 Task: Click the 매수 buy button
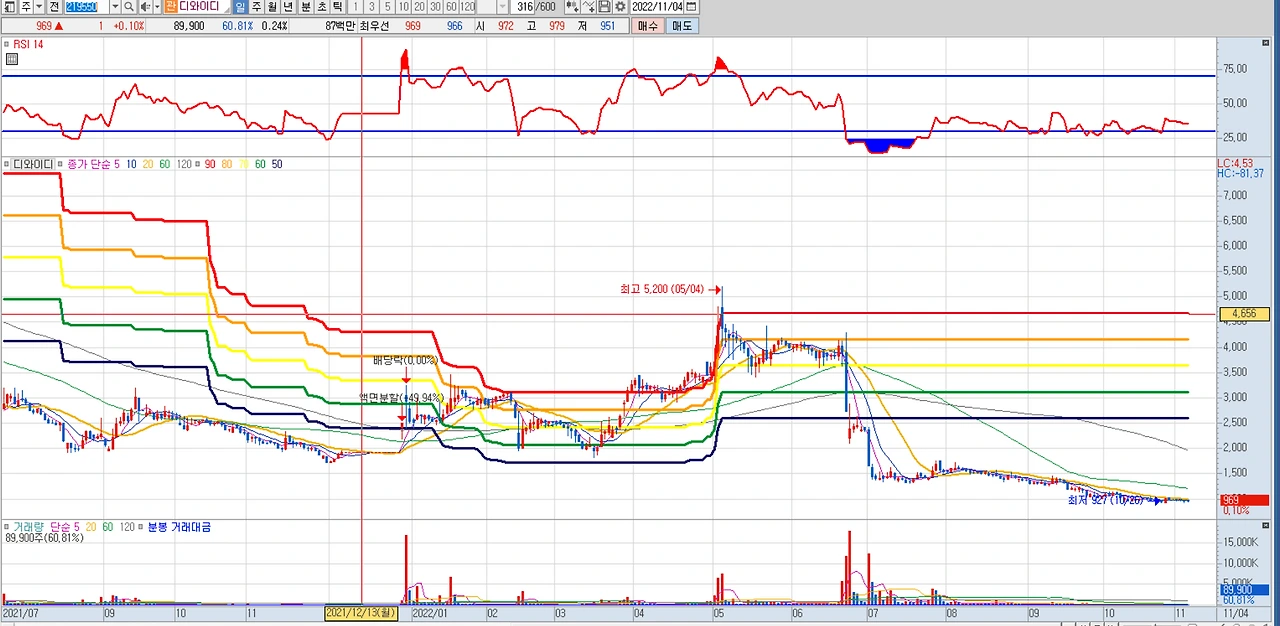click(x=648, y=25)
